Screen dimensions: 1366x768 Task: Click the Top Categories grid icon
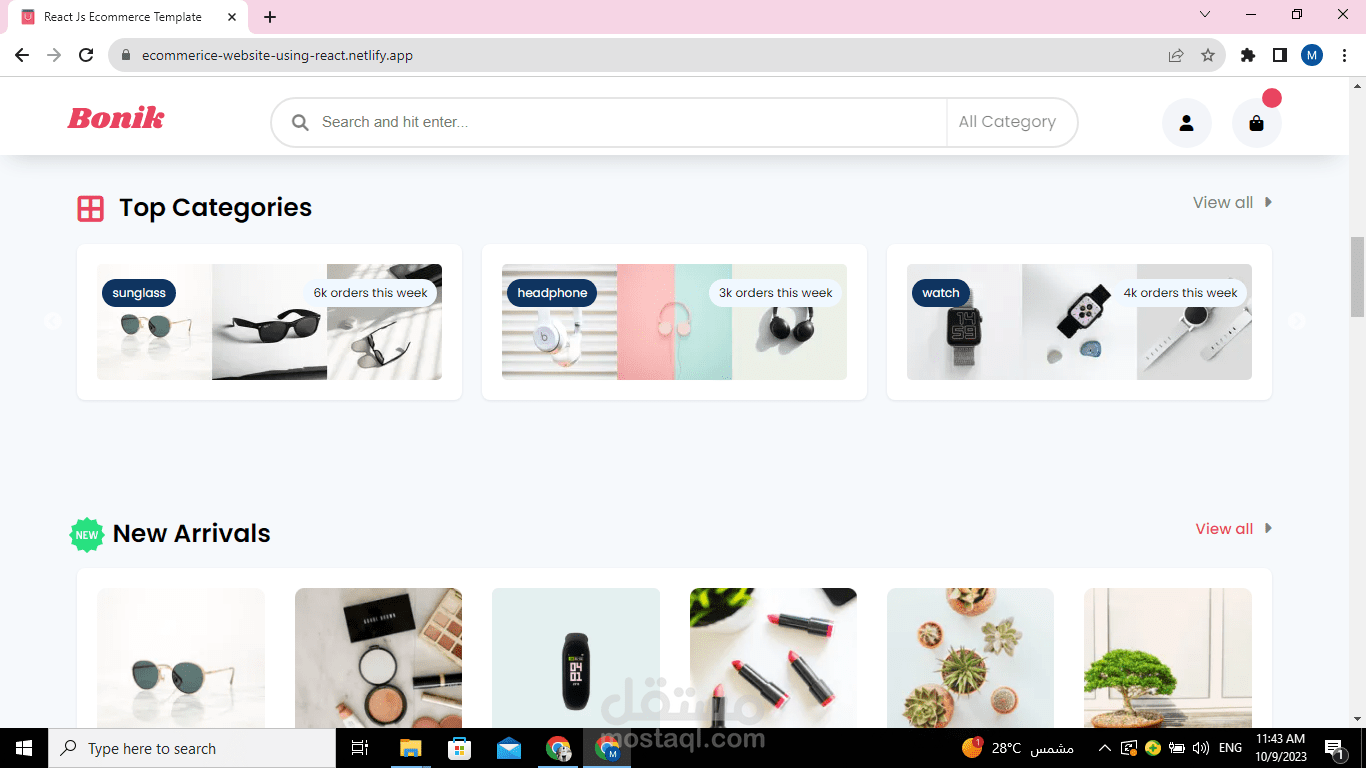tap(91, 208)
